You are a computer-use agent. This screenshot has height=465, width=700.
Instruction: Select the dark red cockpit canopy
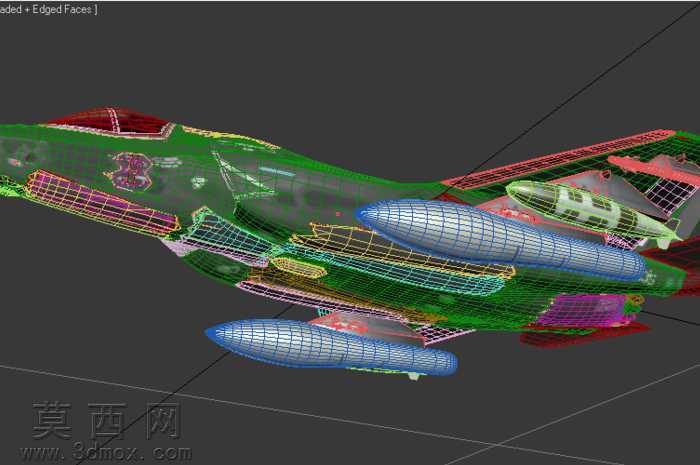coord(111,121)
